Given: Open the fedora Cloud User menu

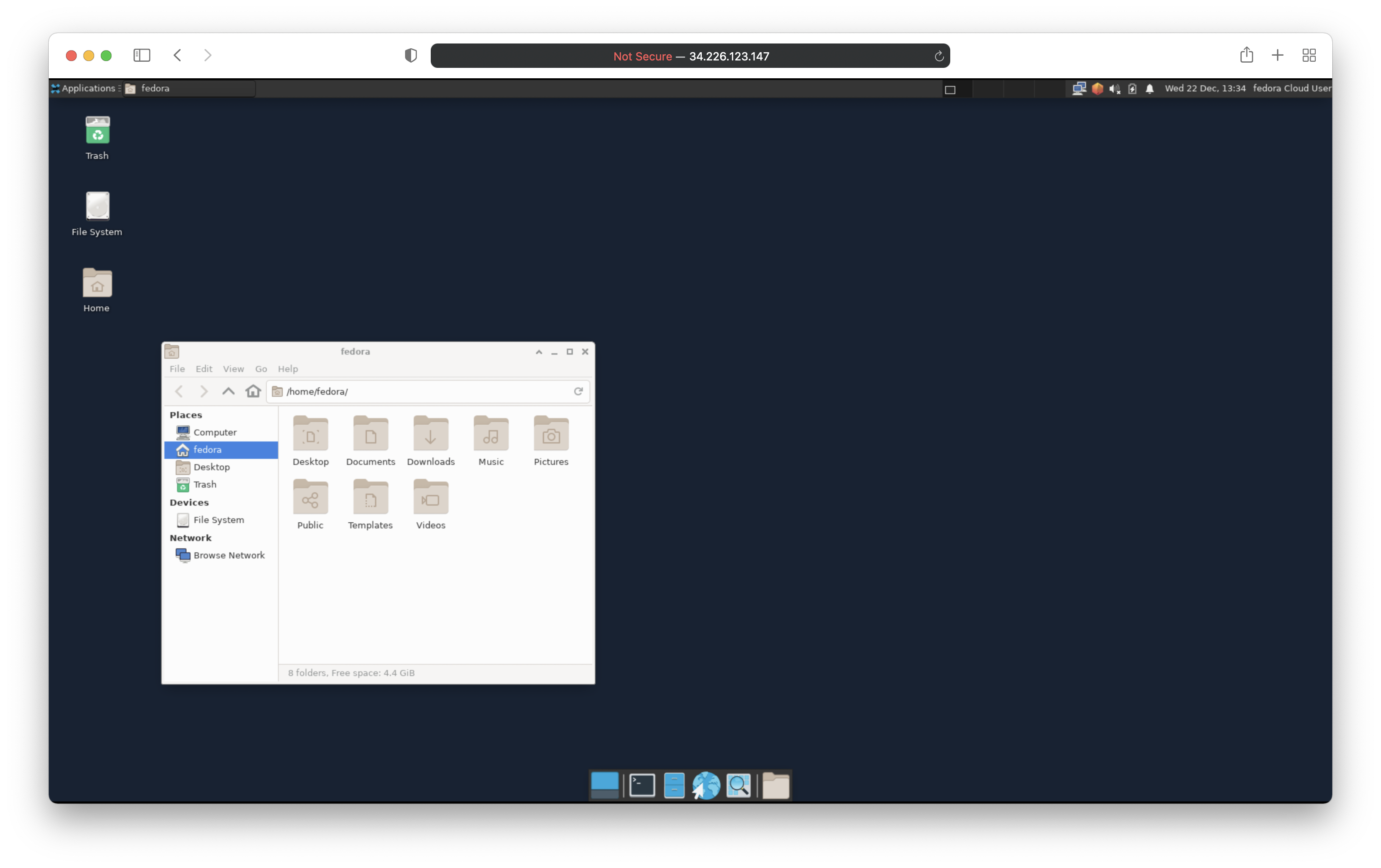Looking at the screenshot, I should pos(1291,88).
